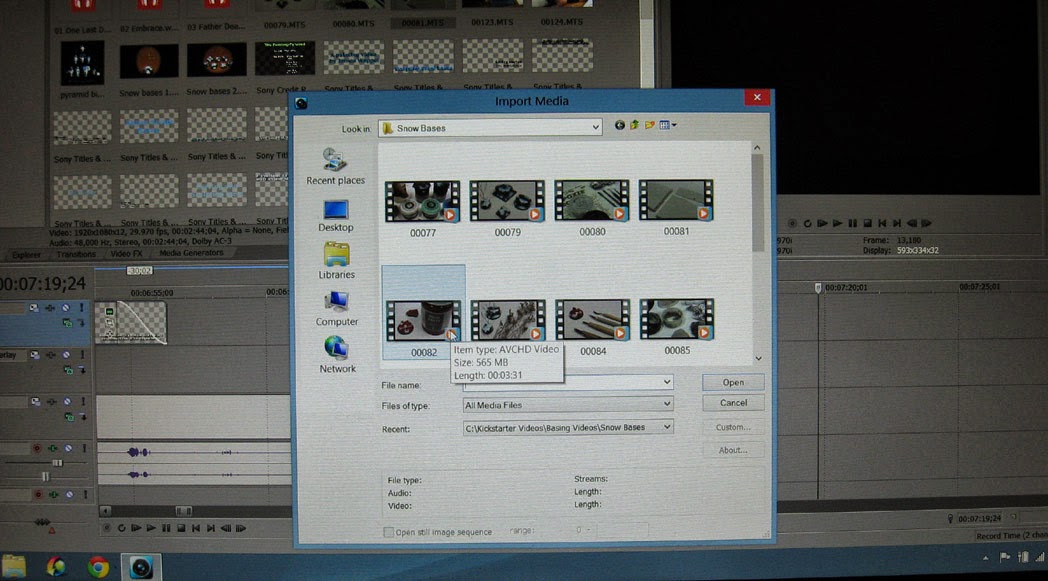1048x581 pixels.
Task: Open Google Chrome from the taskbar
Action: tap(98, 567)
